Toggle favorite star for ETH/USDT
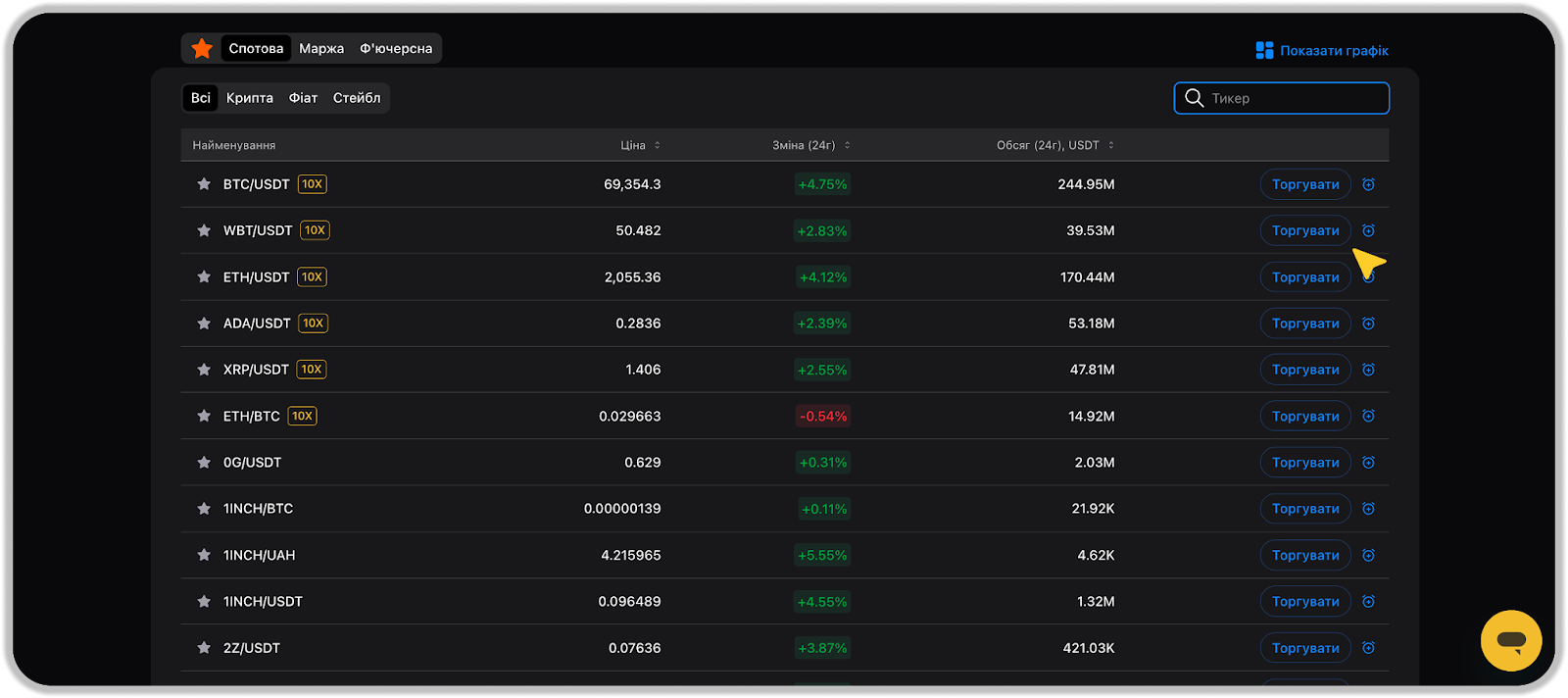This screenshot has width=1568, height=698. point(204,277)
